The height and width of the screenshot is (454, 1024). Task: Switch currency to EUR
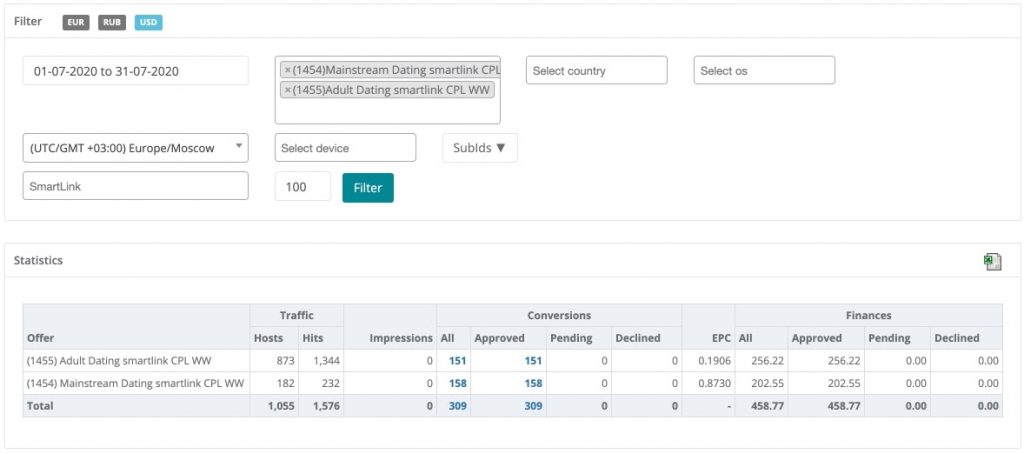tap(76, 22)
